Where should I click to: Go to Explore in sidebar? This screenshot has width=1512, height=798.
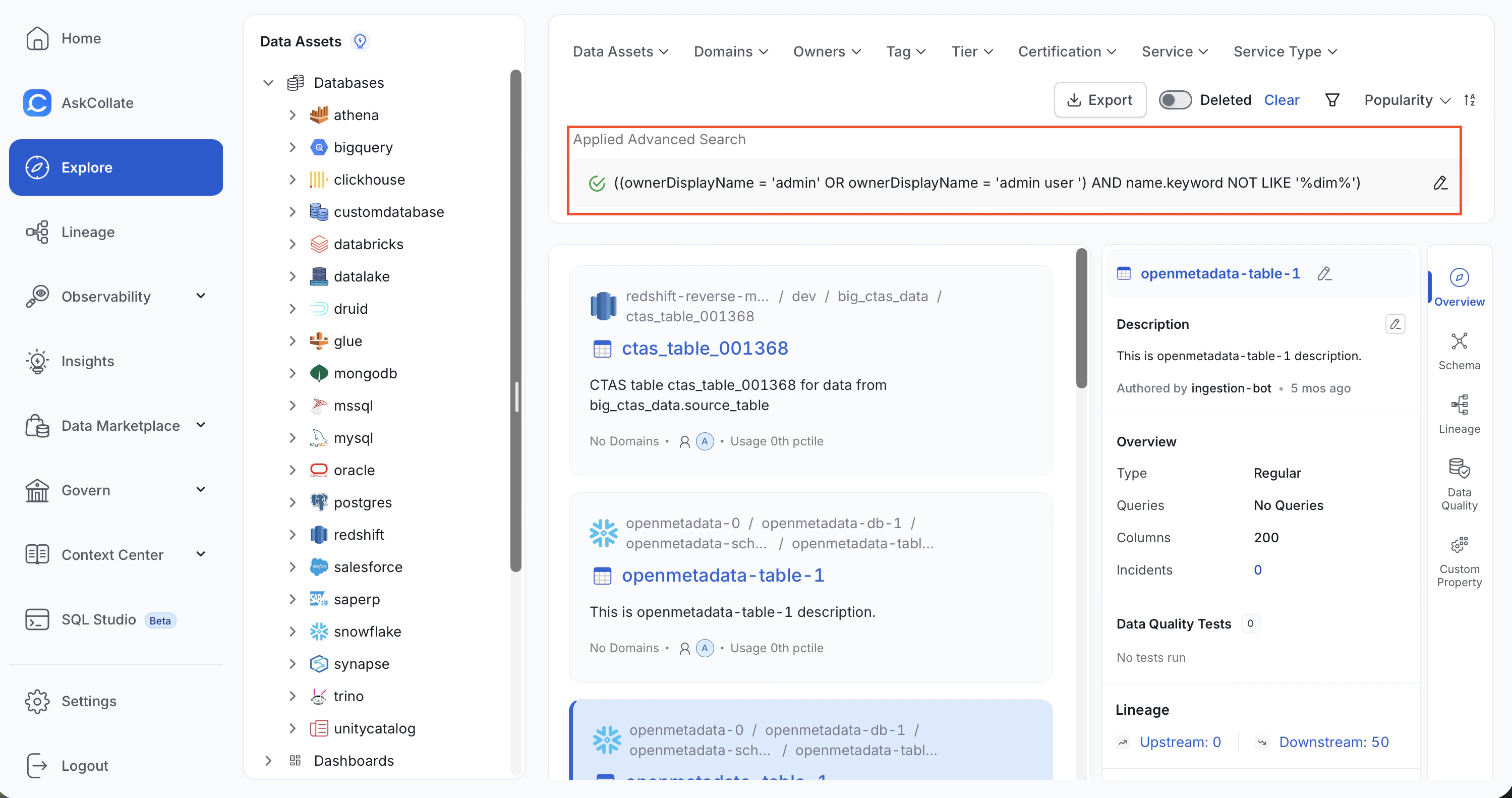click(115, 167)
